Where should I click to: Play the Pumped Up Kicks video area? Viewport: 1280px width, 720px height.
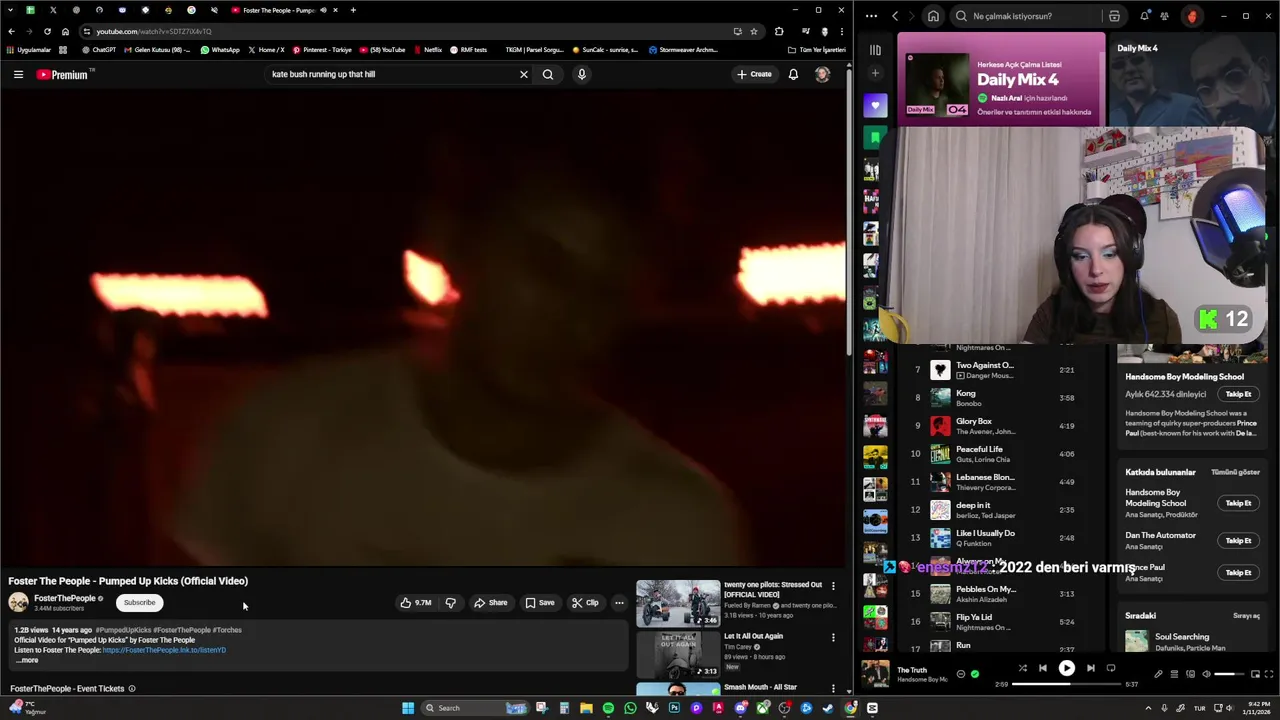pyautogui.click(x=423, y=328)
